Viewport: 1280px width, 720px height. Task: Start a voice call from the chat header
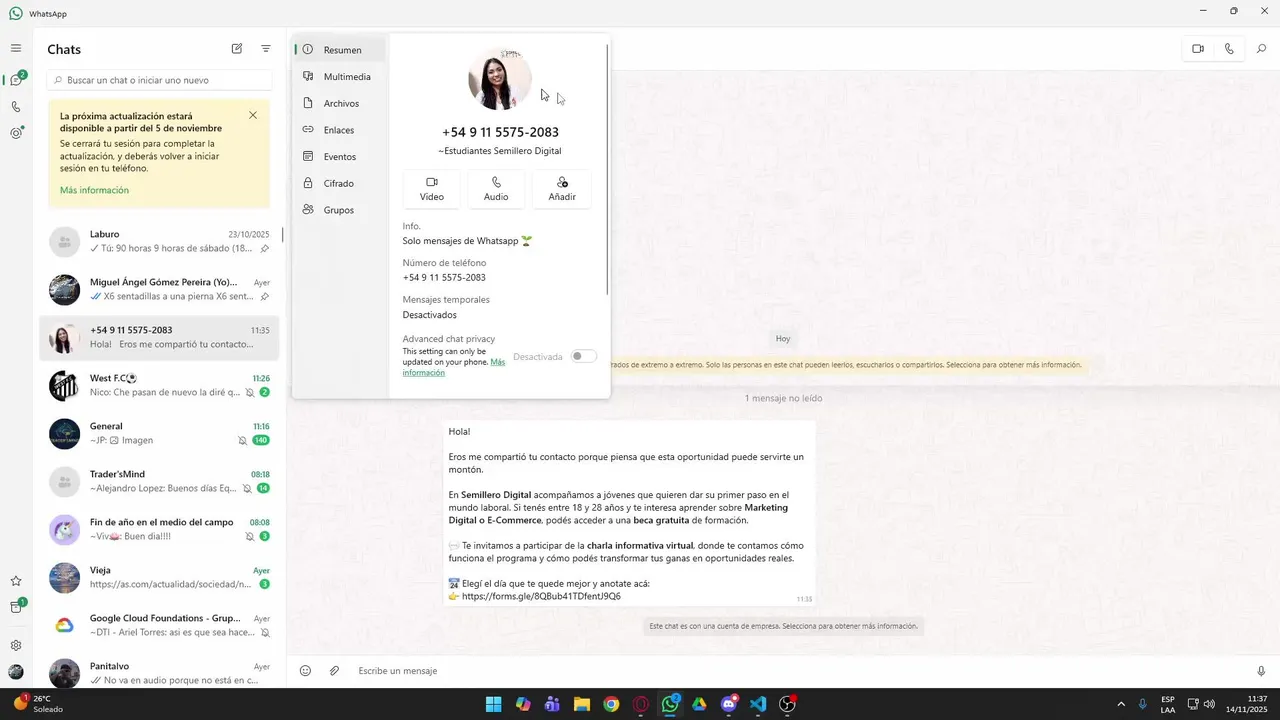pyautogui.click(x=1229, y=49)
